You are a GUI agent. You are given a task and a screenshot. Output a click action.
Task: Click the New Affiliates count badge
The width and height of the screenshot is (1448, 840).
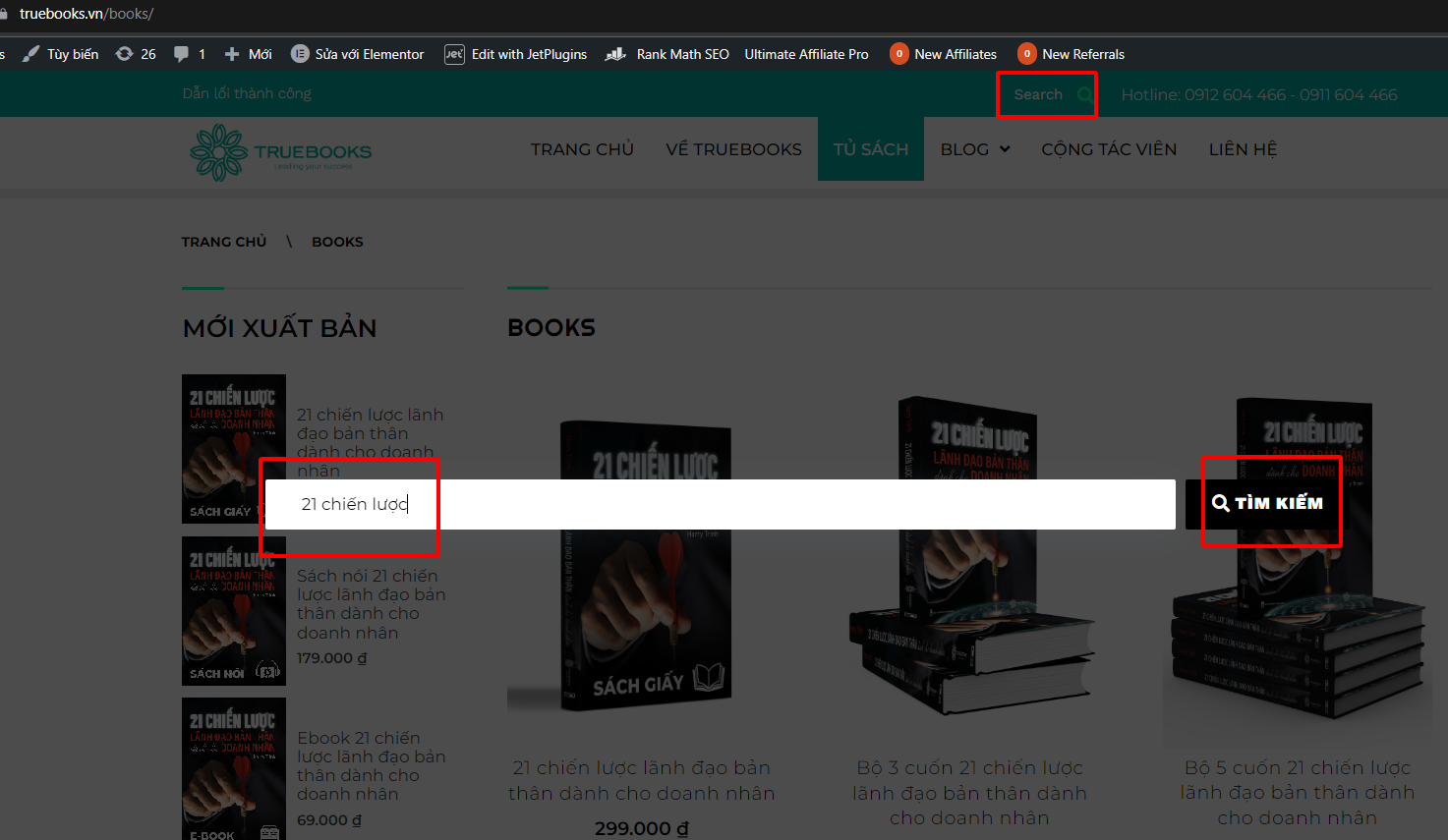(898, 54)
